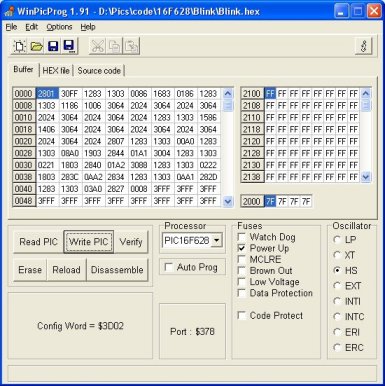The width and height of the screenshot is (385, 386).
Task: Click the Save floppy disk icon
Action: 53,46
